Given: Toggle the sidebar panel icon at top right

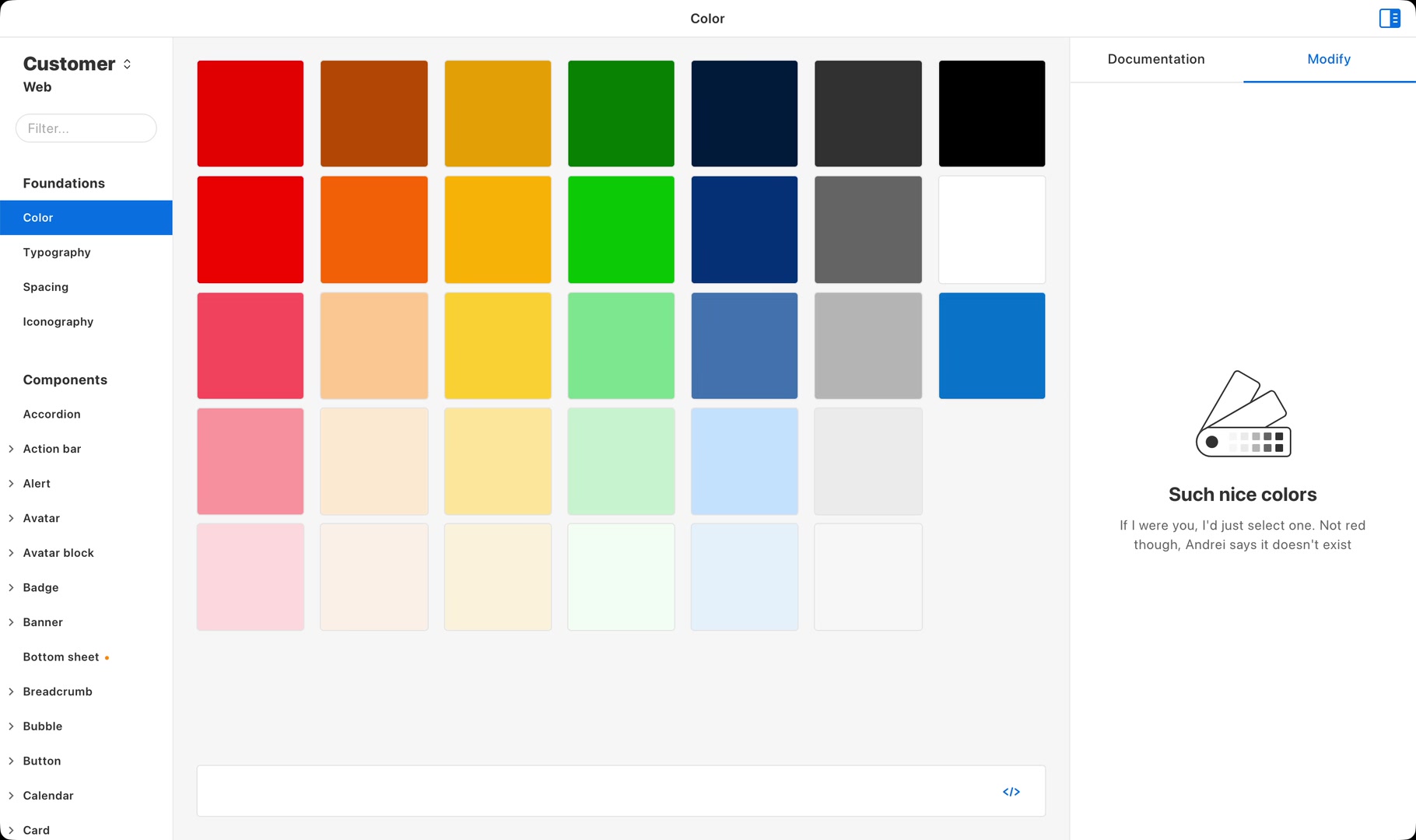Looking at the screenshot, I should point(1390,18).
